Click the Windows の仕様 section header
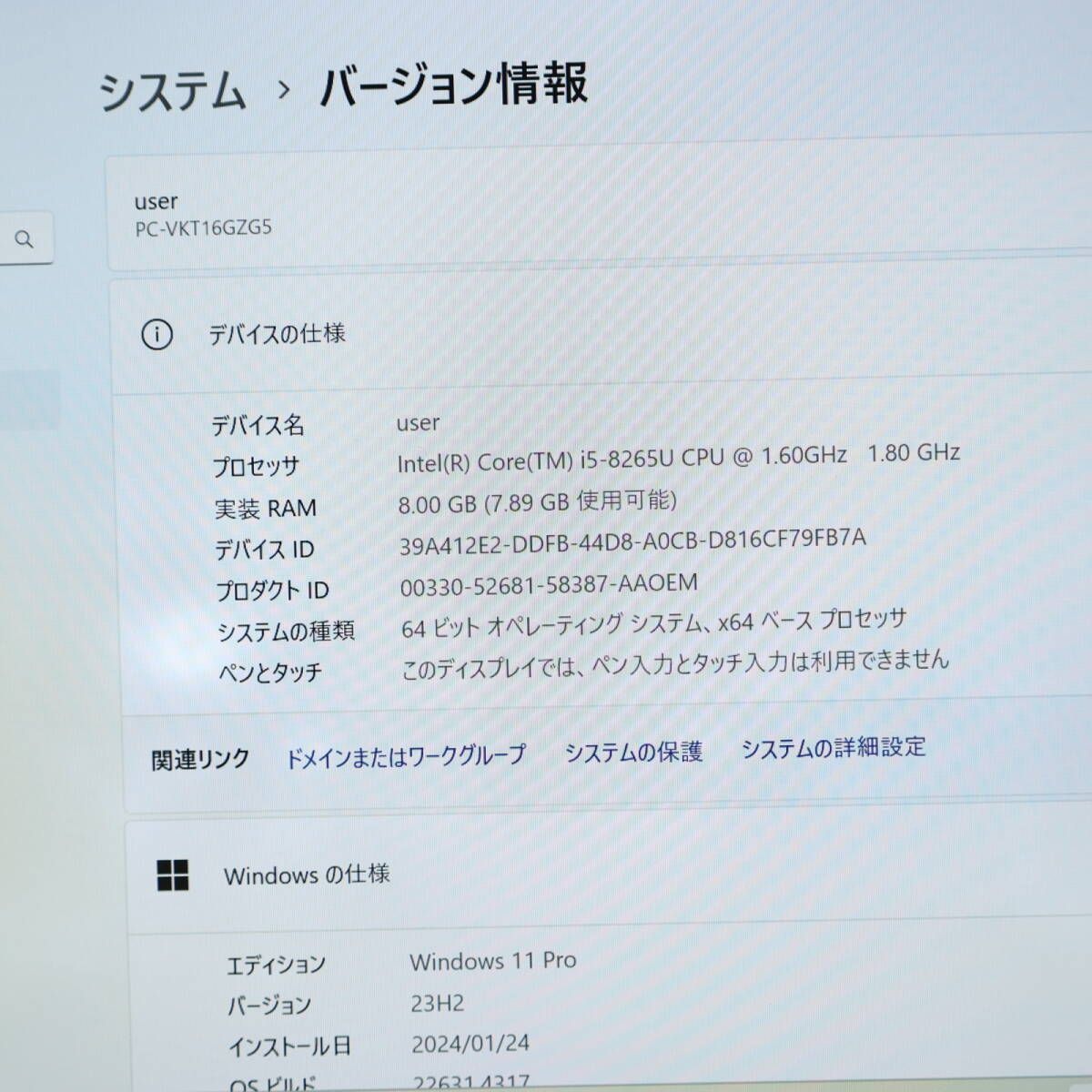This screenshot has width=1092, height=1092. point(307,875)
